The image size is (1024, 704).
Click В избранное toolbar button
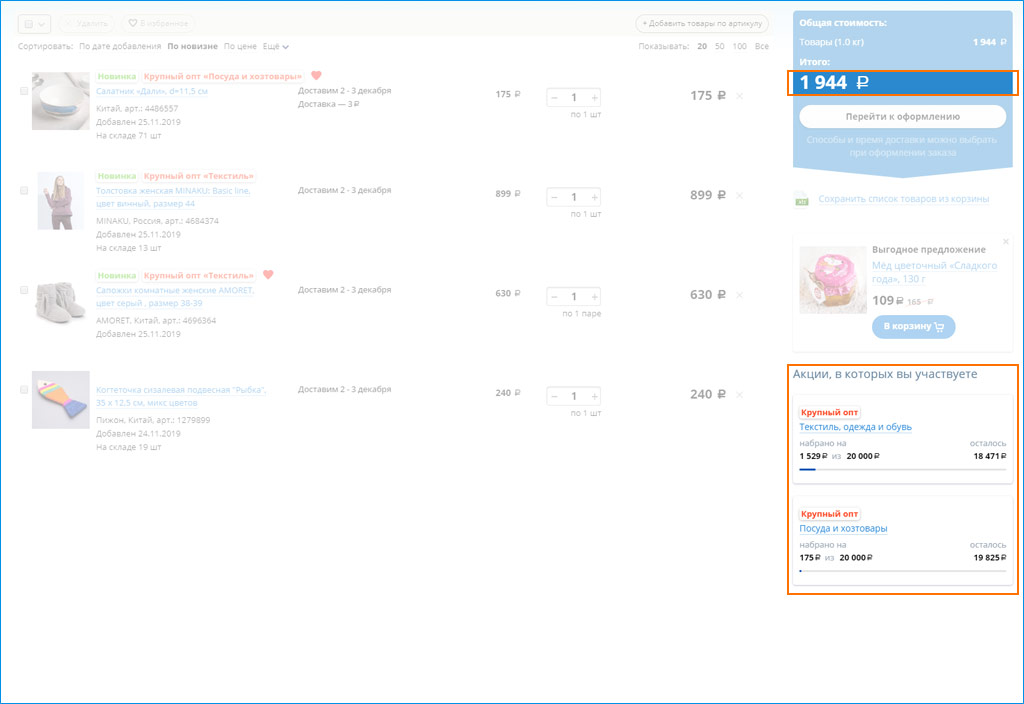click(158, 24)
